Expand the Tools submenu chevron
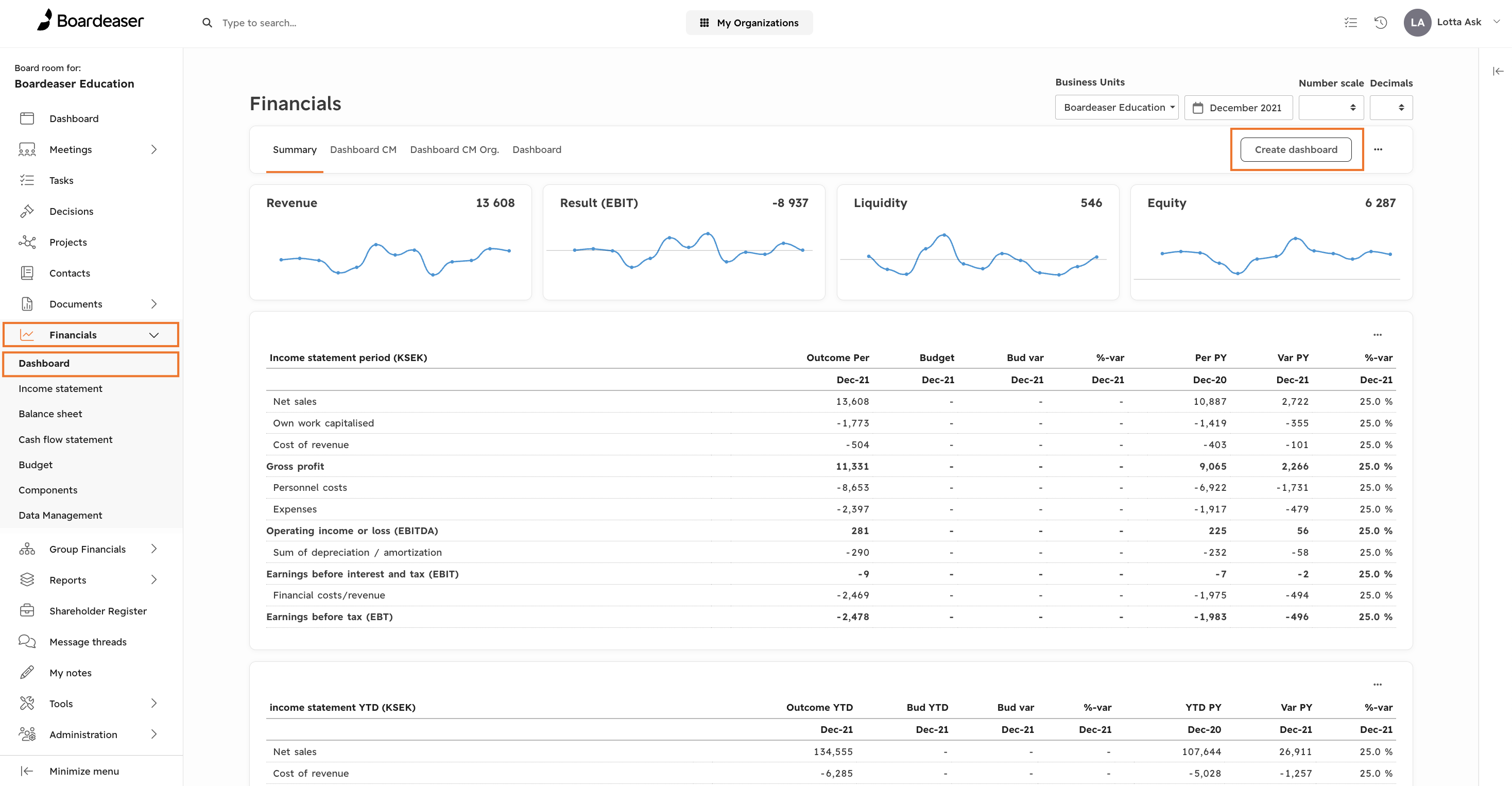This screenshot has height=786, width=1512. click(154, 703)
